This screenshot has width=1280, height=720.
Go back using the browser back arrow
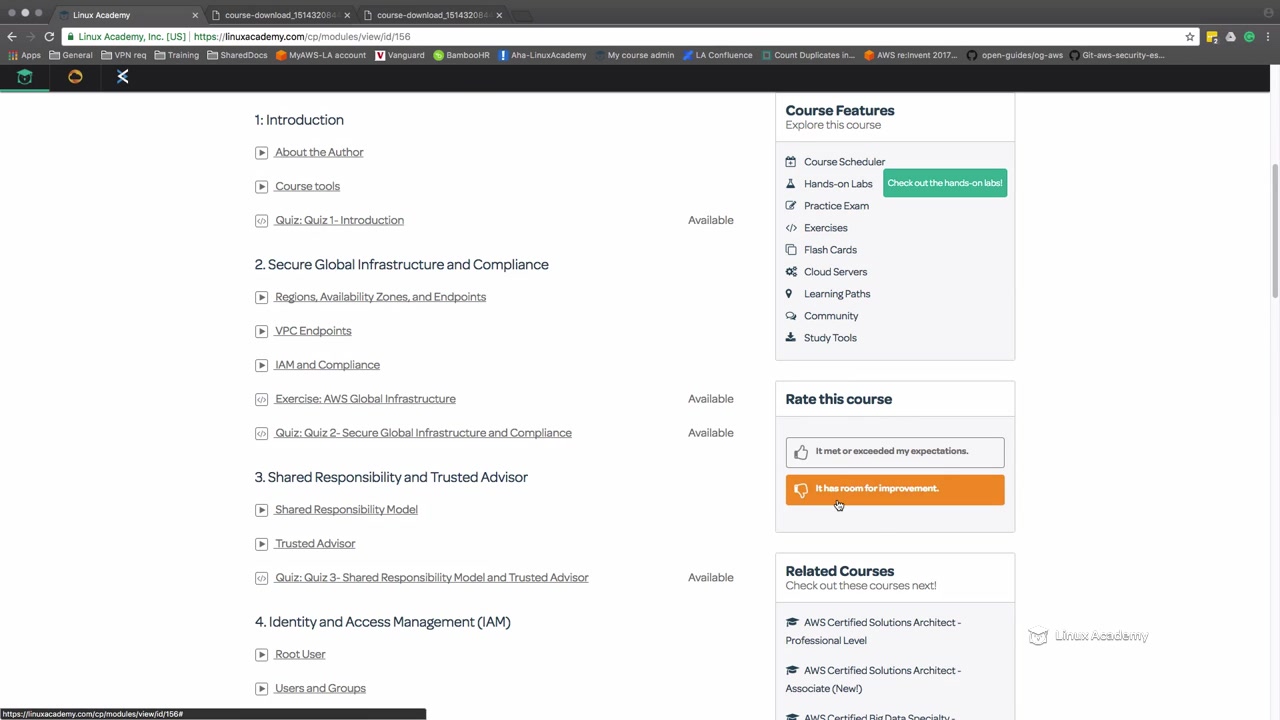point(12,37)
